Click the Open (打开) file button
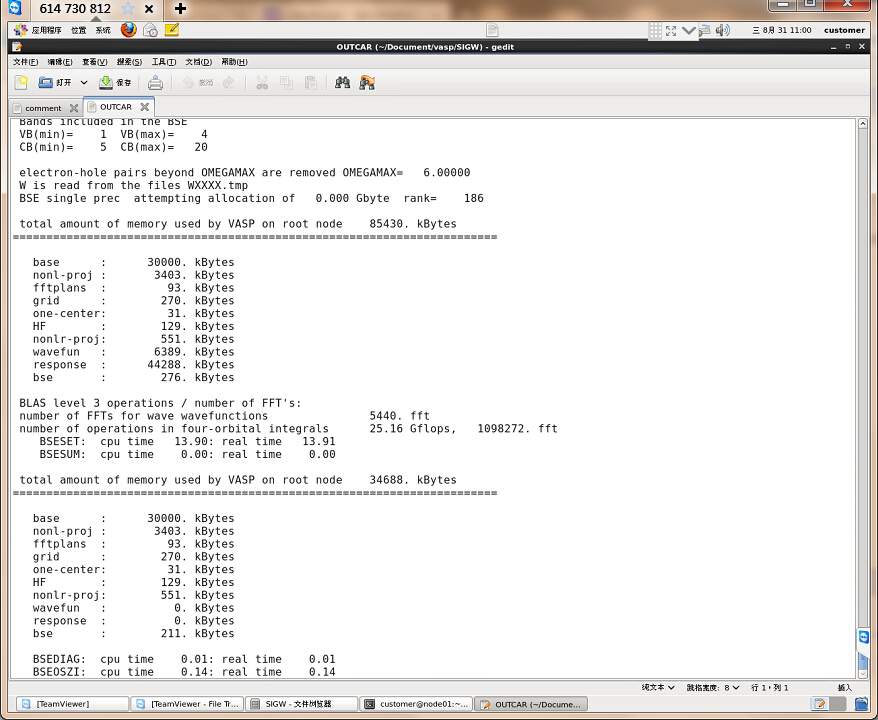The image size is (878, 720). point(55,83)
